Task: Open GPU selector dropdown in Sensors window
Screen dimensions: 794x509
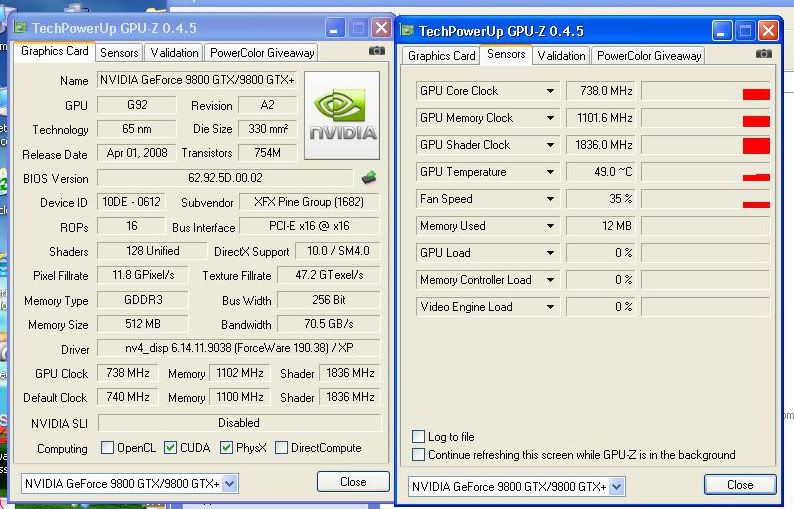Action: tap(616, 487)
